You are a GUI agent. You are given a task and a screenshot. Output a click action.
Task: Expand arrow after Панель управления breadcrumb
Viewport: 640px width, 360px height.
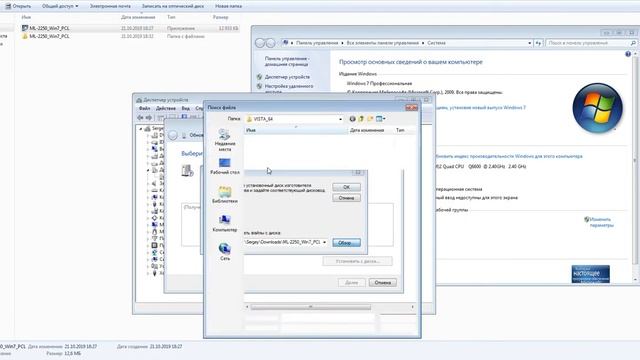coord(342,43)
